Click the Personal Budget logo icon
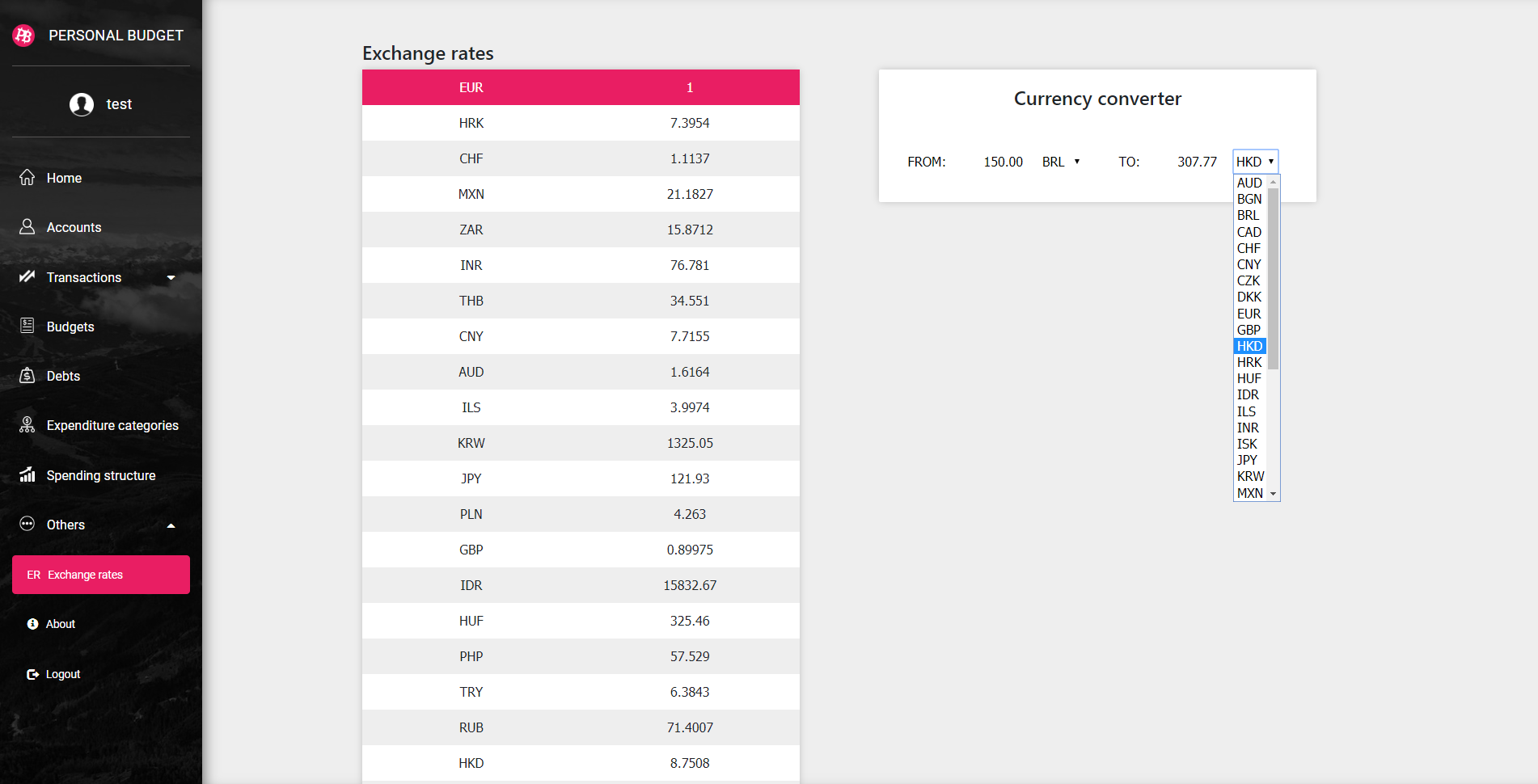 tap(23, 35)
